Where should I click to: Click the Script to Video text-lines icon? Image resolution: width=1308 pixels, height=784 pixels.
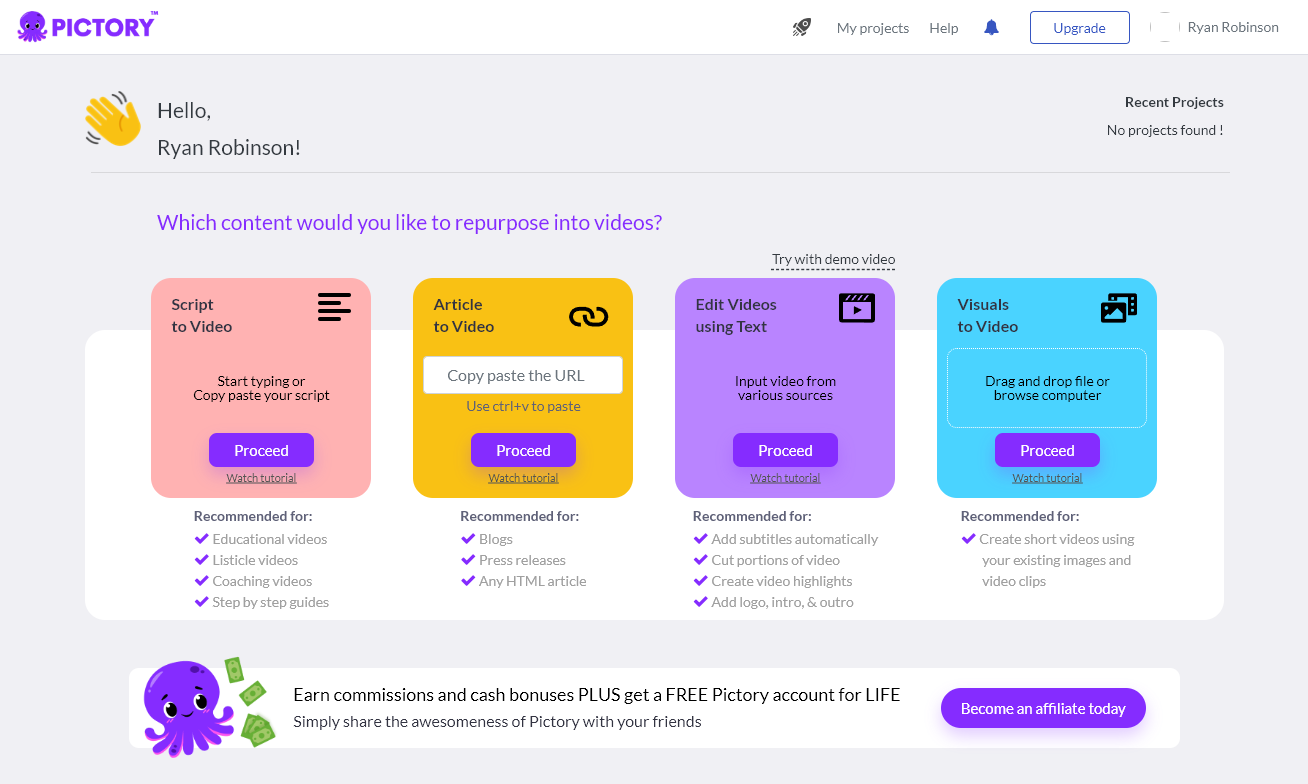[x=334, y=307]
